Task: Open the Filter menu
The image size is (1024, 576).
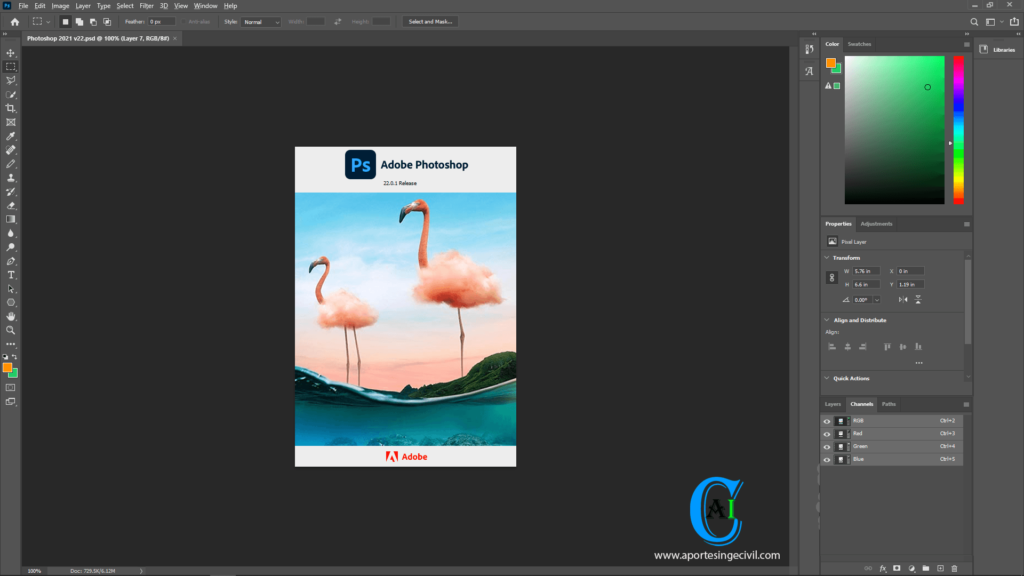Action: (x=146, y=6)
